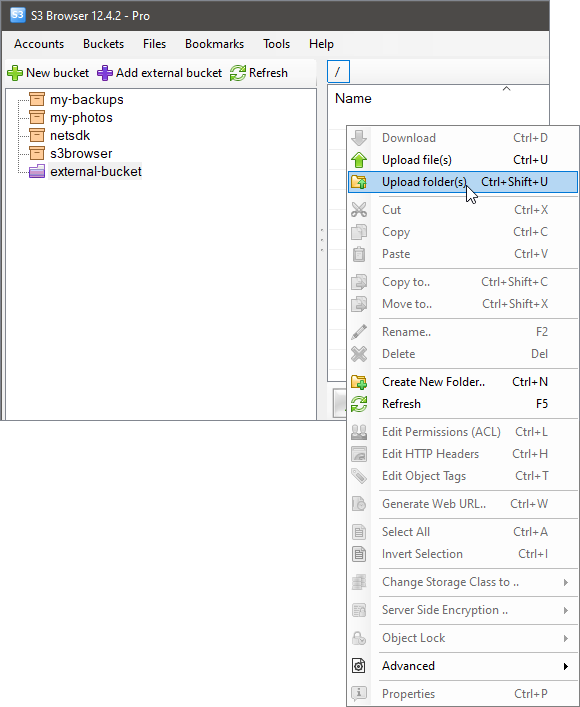Screen dimensions: 580x707
Task: Click the Name column sort arrow
Action: [506, 89]
